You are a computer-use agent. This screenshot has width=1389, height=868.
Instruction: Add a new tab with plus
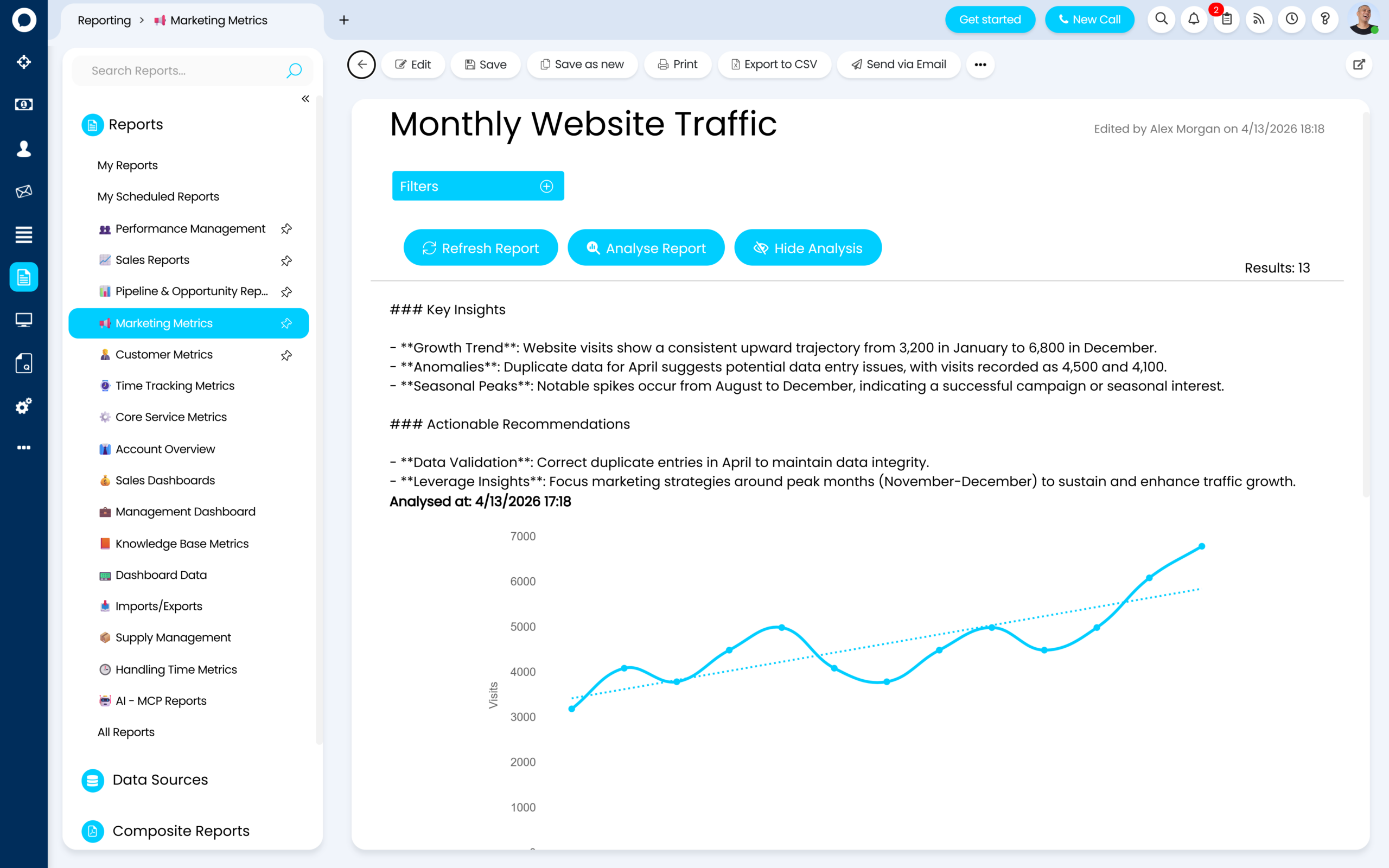tap(344, 20)
